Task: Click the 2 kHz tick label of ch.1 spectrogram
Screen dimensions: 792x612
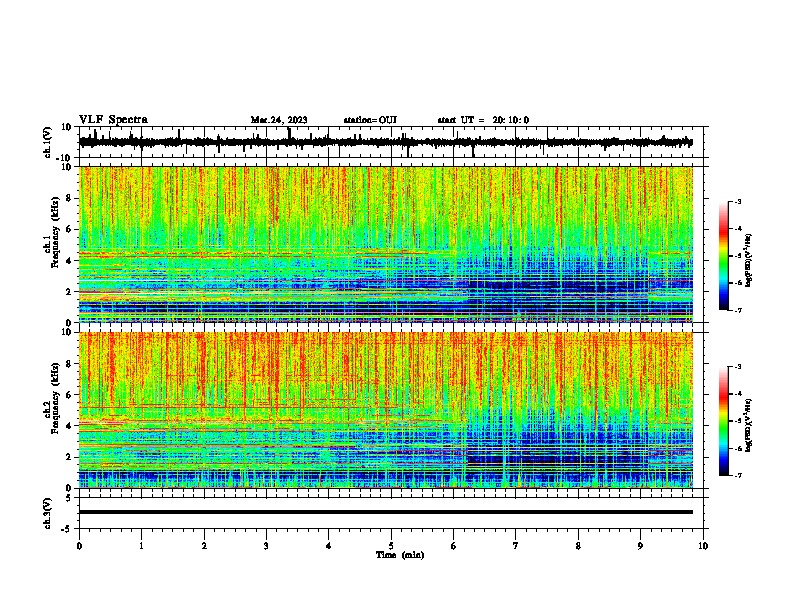Action: click(x=69, y=292)
